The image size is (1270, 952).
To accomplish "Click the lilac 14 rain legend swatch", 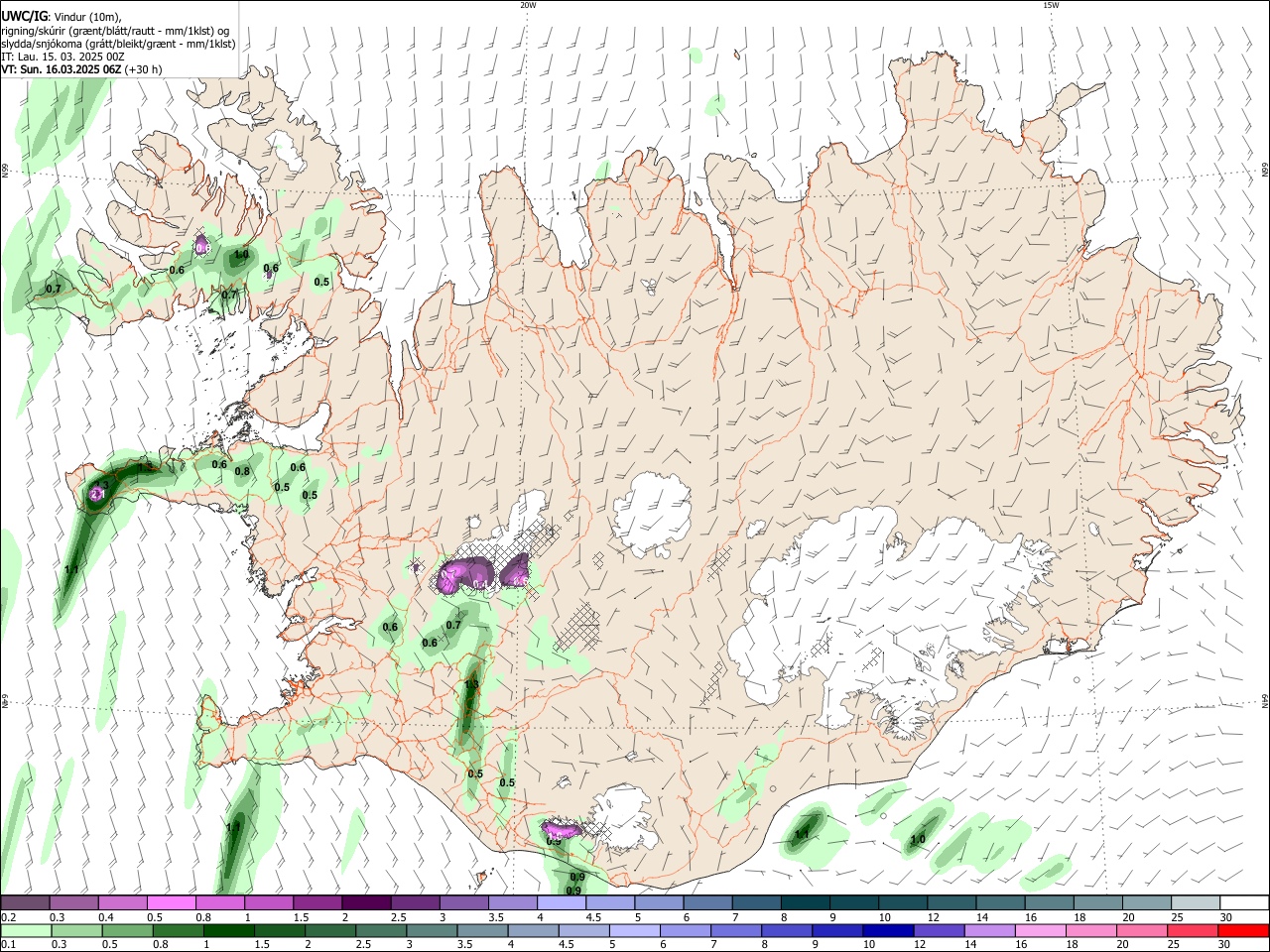I will tap(989, 930).
